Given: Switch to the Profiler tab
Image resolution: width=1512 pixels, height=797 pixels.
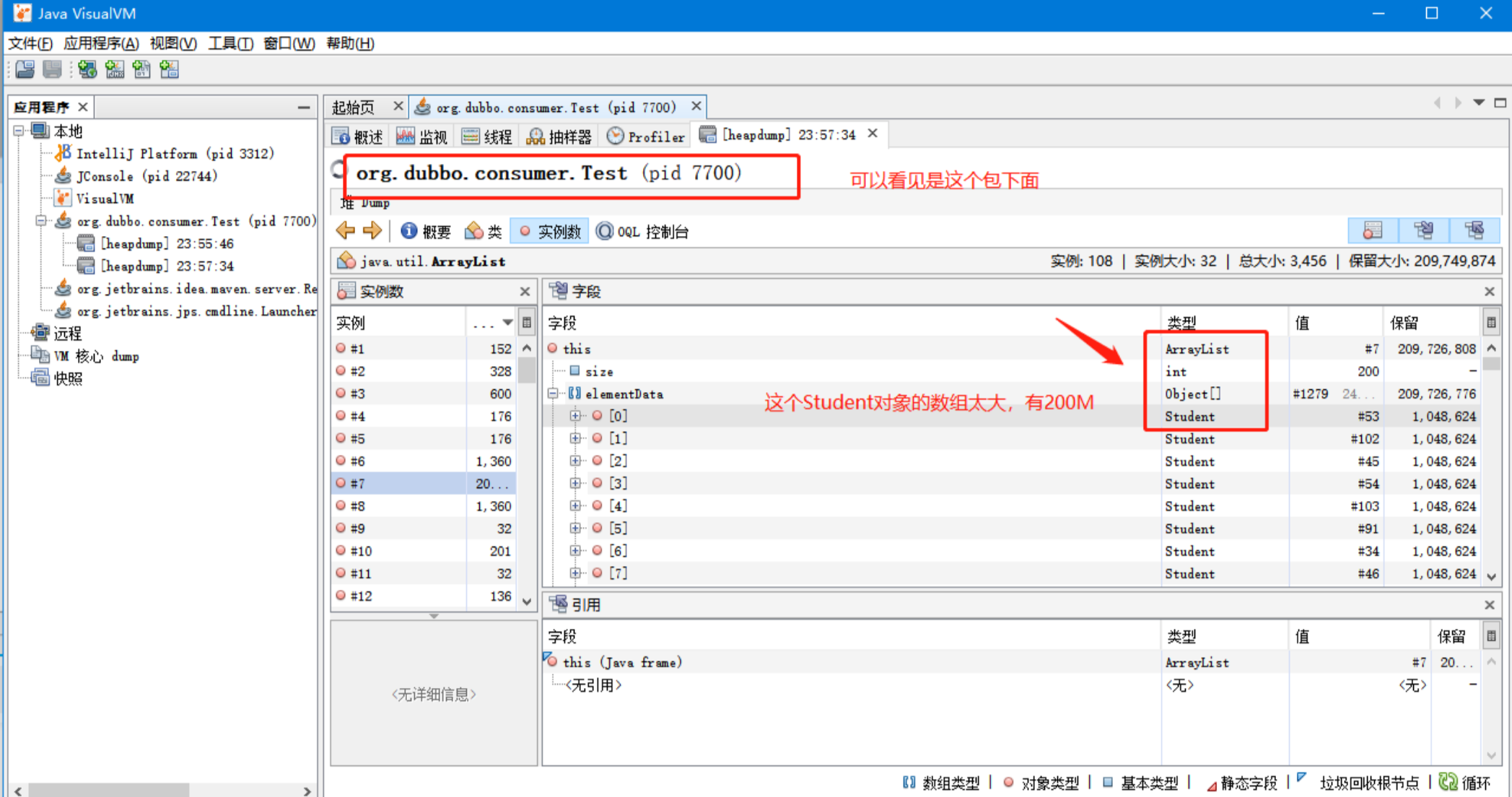Looking at the screenshot, I should [646, 136].
